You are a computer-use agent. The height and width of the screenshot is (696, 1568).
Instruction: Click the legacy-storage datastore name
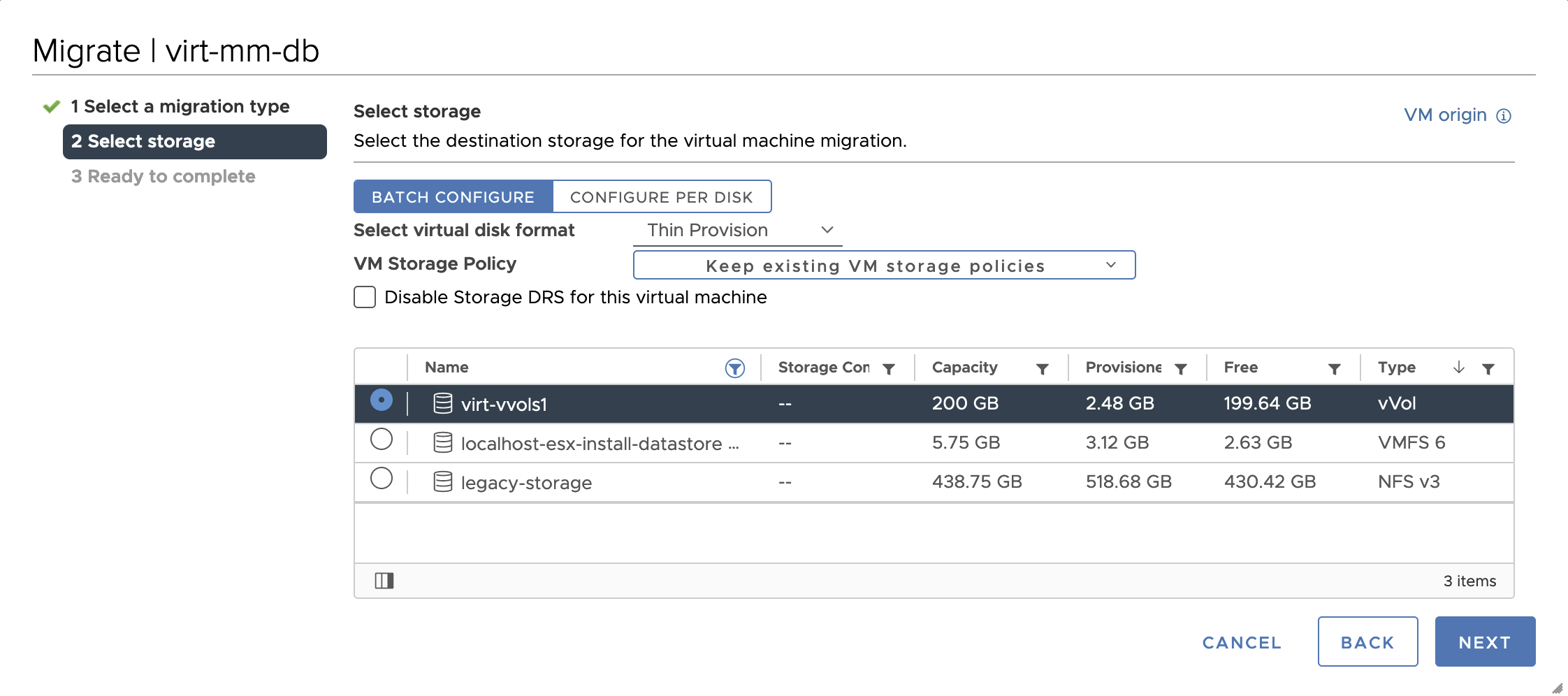pos(526,482)
